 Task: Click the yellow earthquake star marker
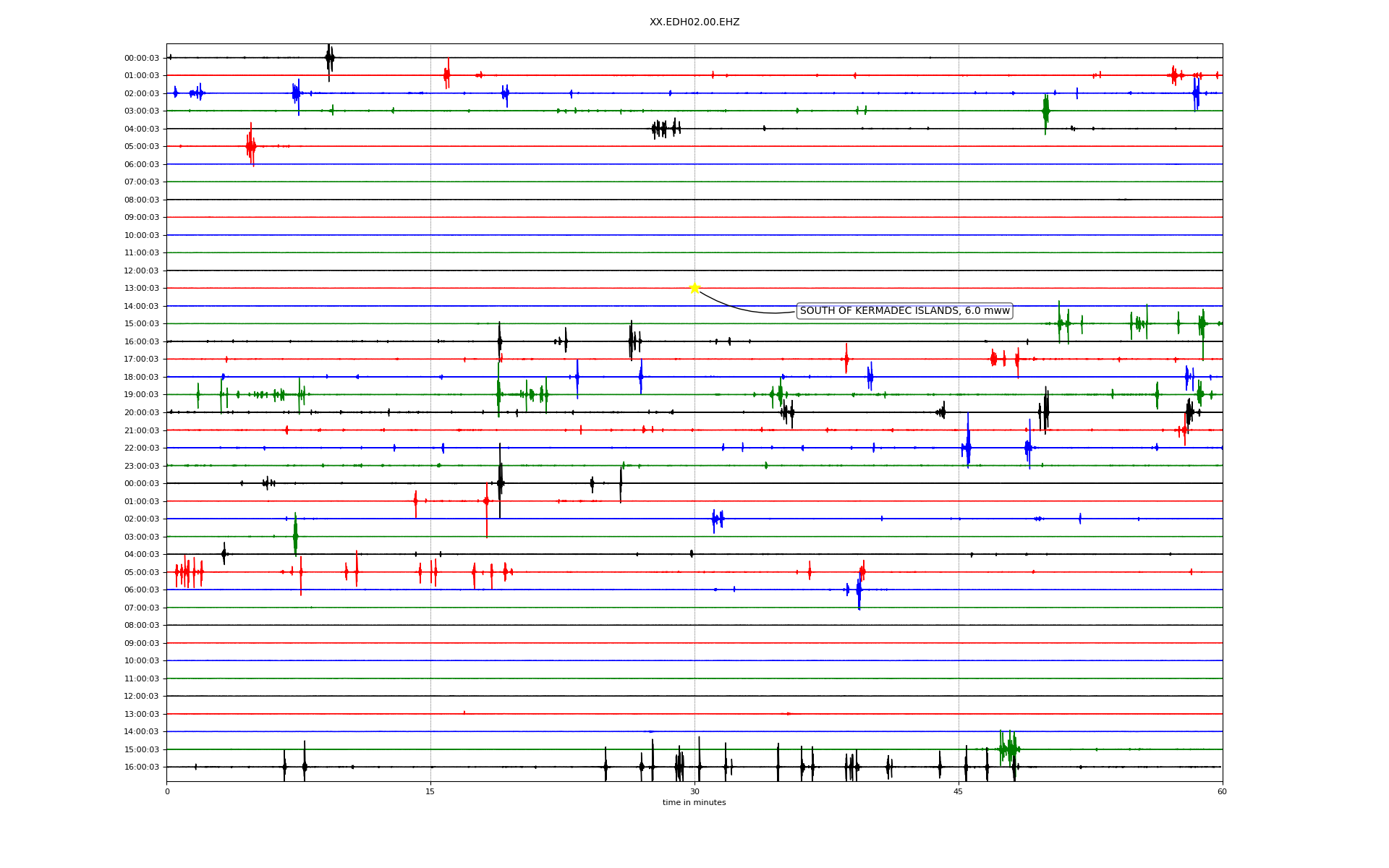pyautogui.click(x=694, y=288)
